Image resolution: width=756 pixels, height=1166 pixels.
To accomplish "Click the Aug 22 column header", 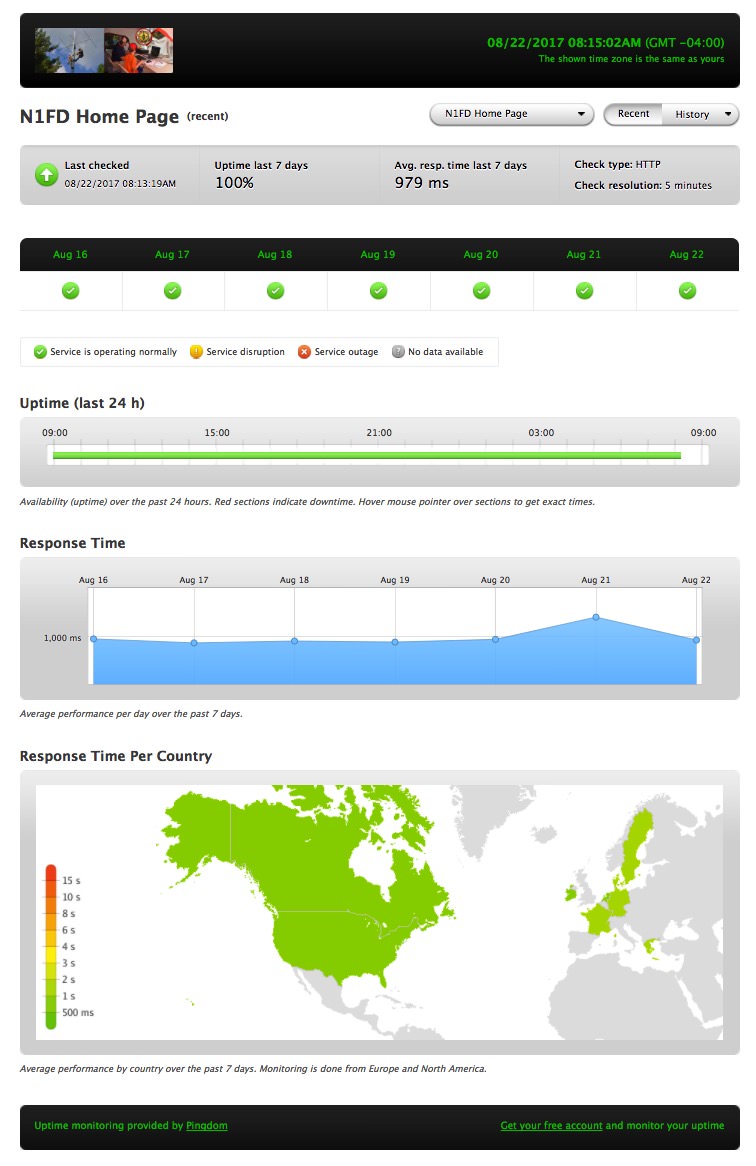I will (686, 254).
